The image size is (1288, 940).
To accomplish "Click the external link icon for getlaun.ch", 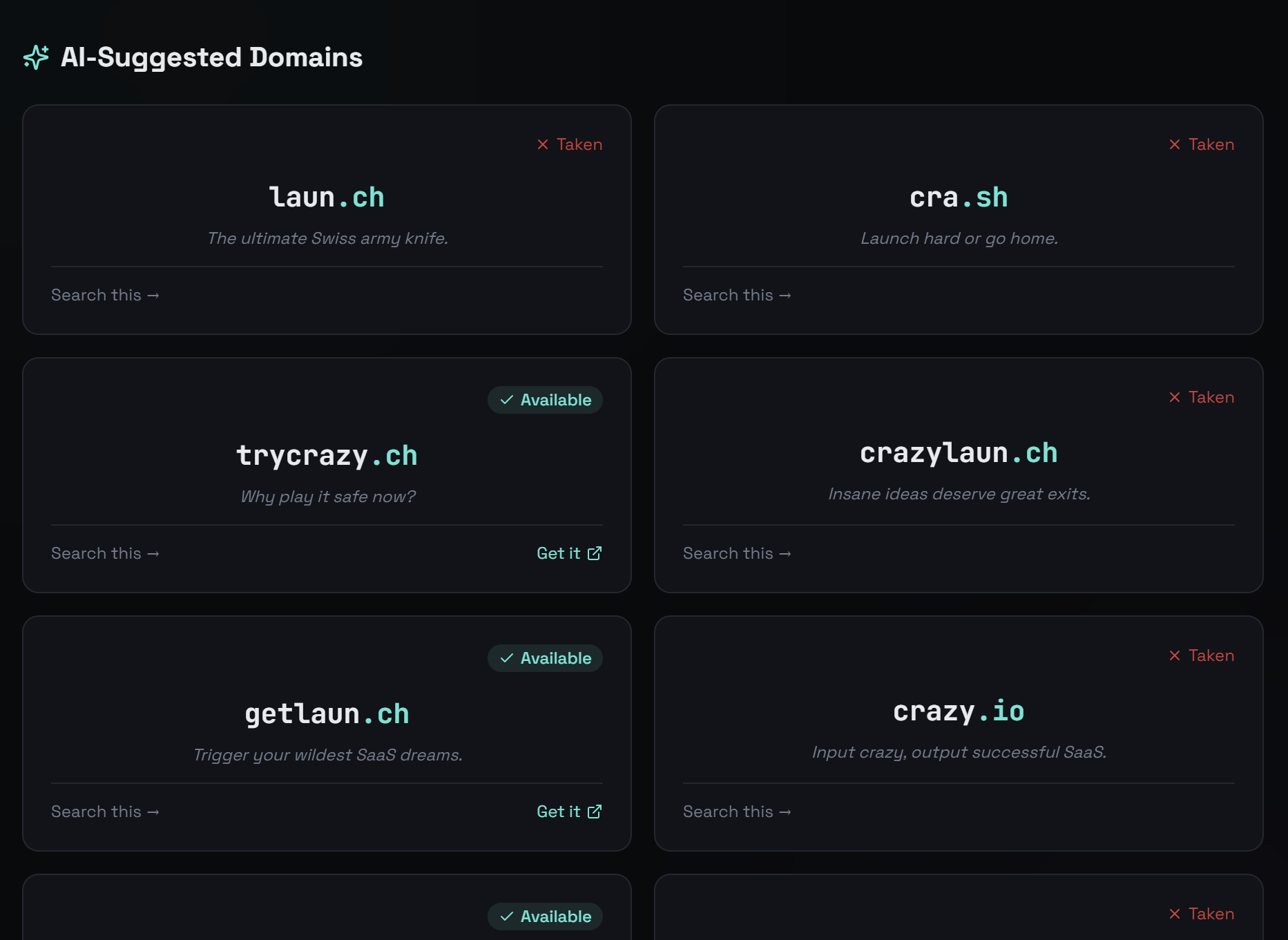I will (x=595, y=812).
